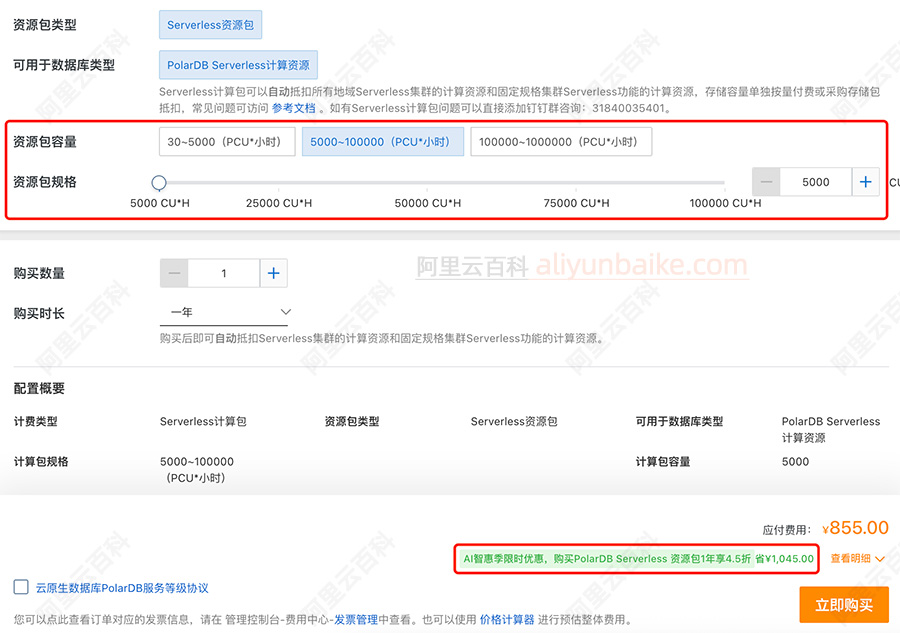Select the PolarDB Serverless计算资源 database type tab

[238, 63]
